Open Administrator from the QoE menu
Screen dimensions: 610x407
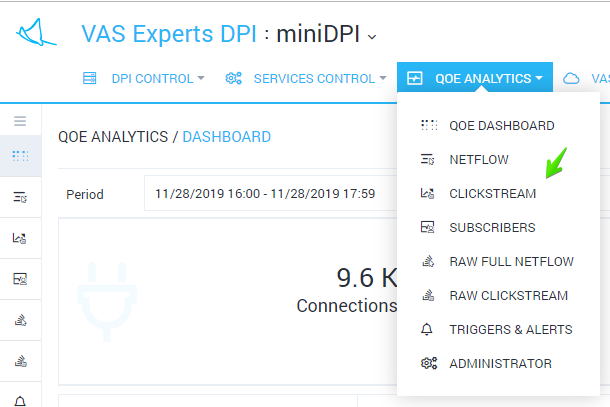(500, 364)
